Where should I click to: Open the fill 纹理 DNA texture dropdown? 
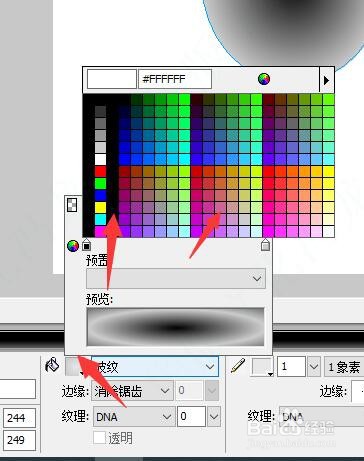tap(134, 416)
